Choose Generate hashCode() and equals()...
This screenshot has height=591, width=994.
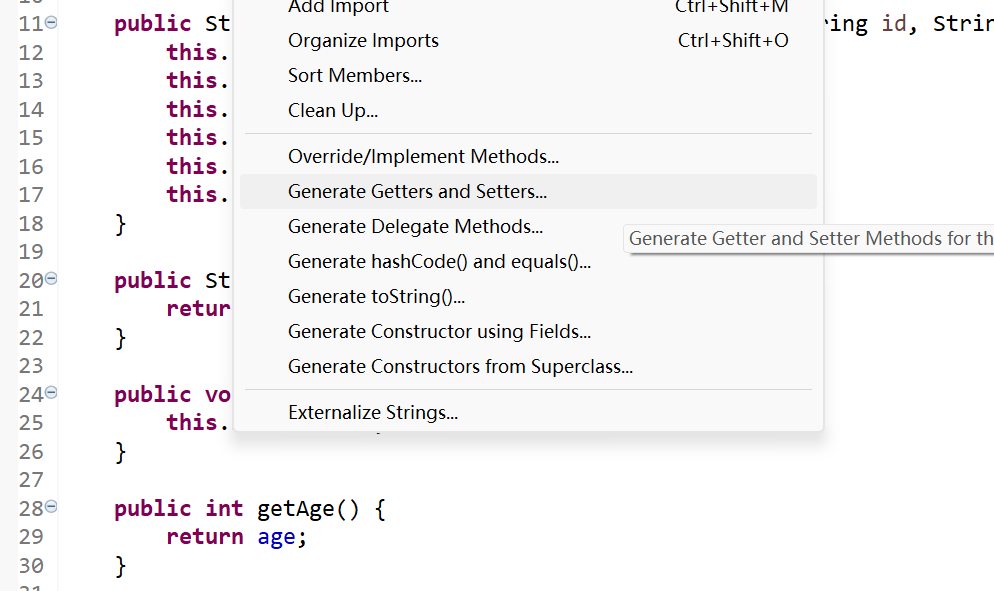point(439,262)
